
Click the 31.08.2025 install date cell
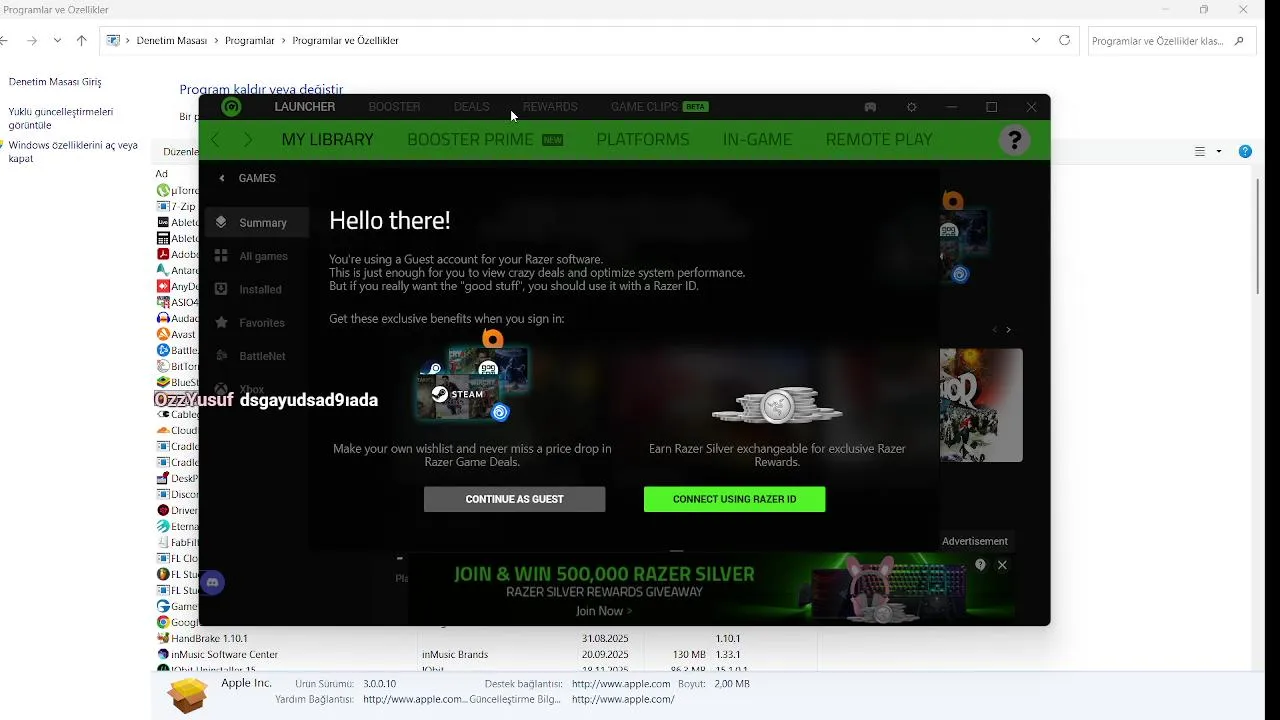[605, 638]
